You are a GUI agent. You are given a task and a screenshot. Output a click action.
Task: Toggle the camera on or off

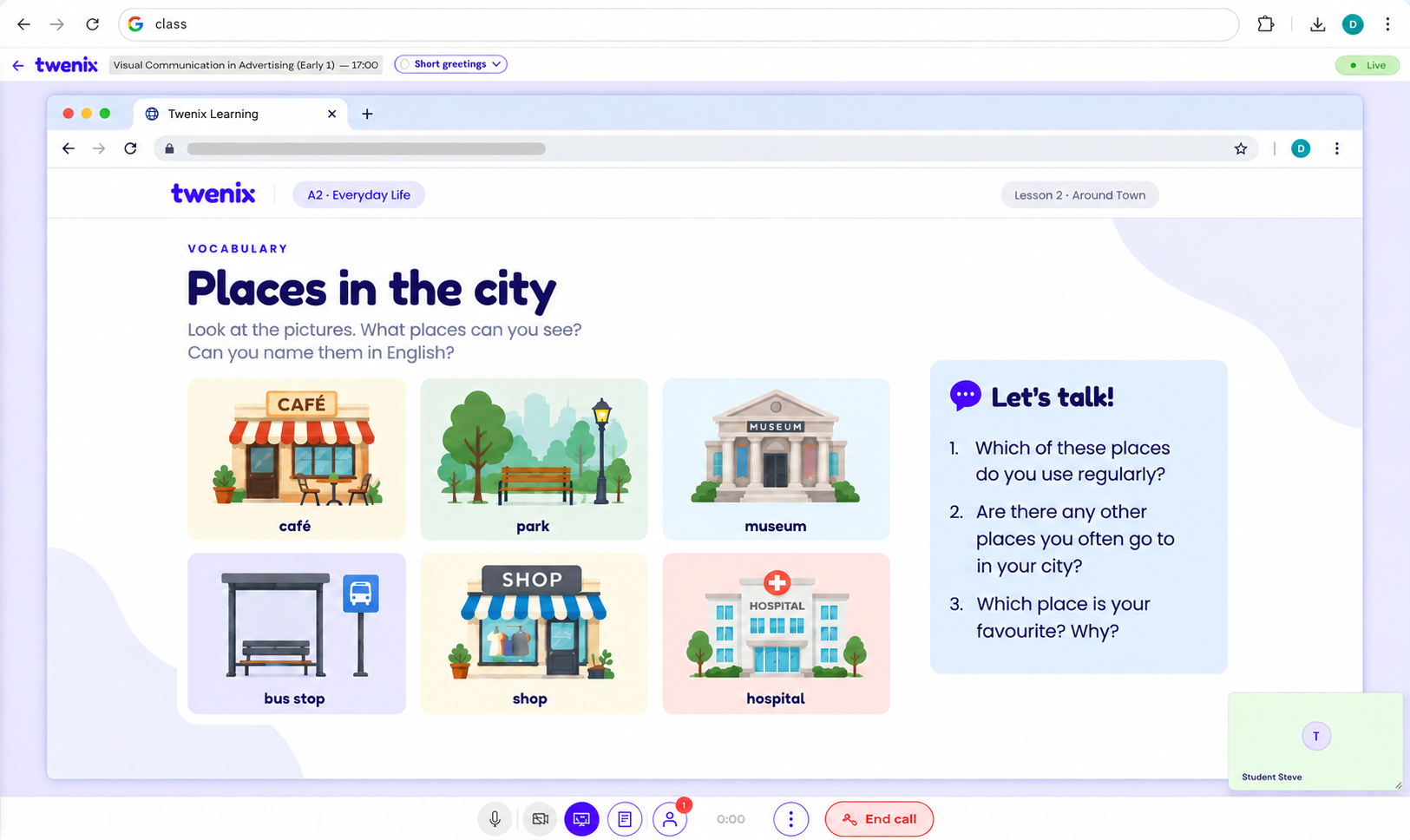(540, 819)
